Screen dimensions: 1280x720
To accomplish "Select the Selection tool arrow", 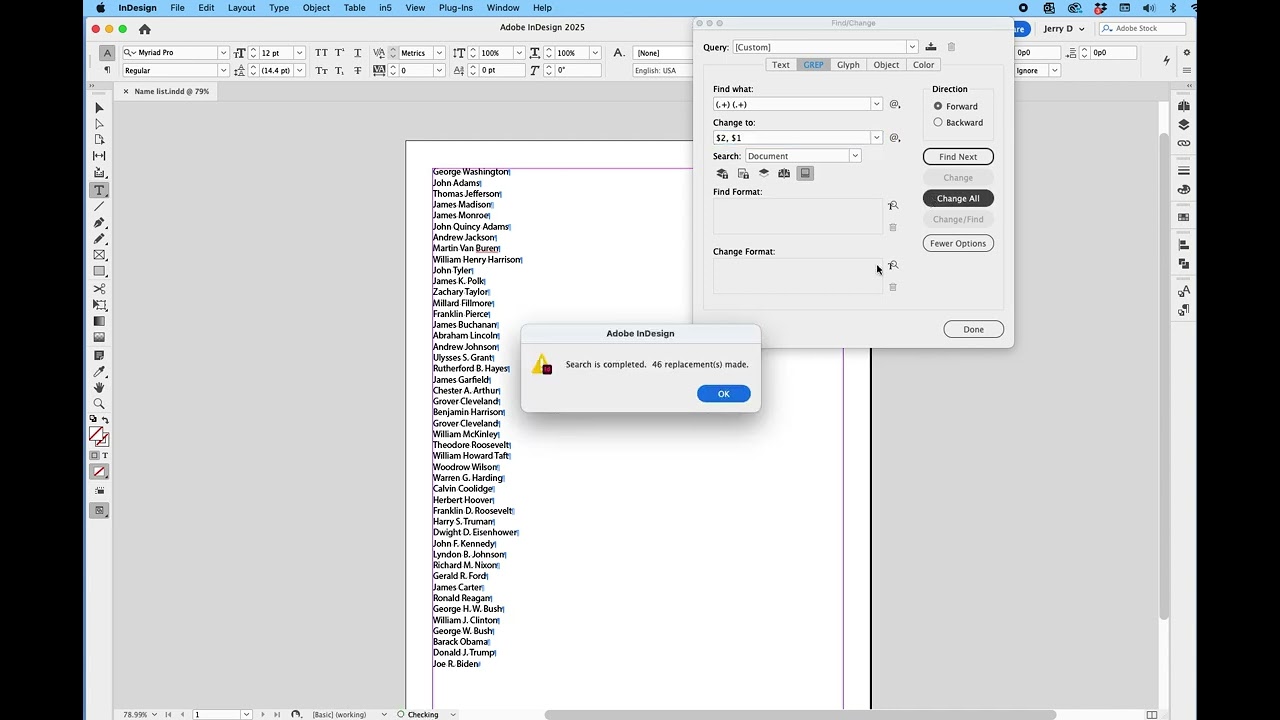I will [x=99, y=108].
